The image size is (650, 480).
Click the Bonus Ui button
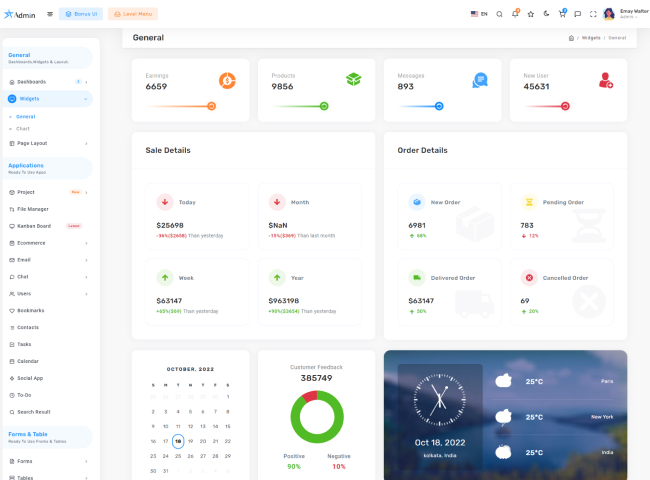point(81,14)
